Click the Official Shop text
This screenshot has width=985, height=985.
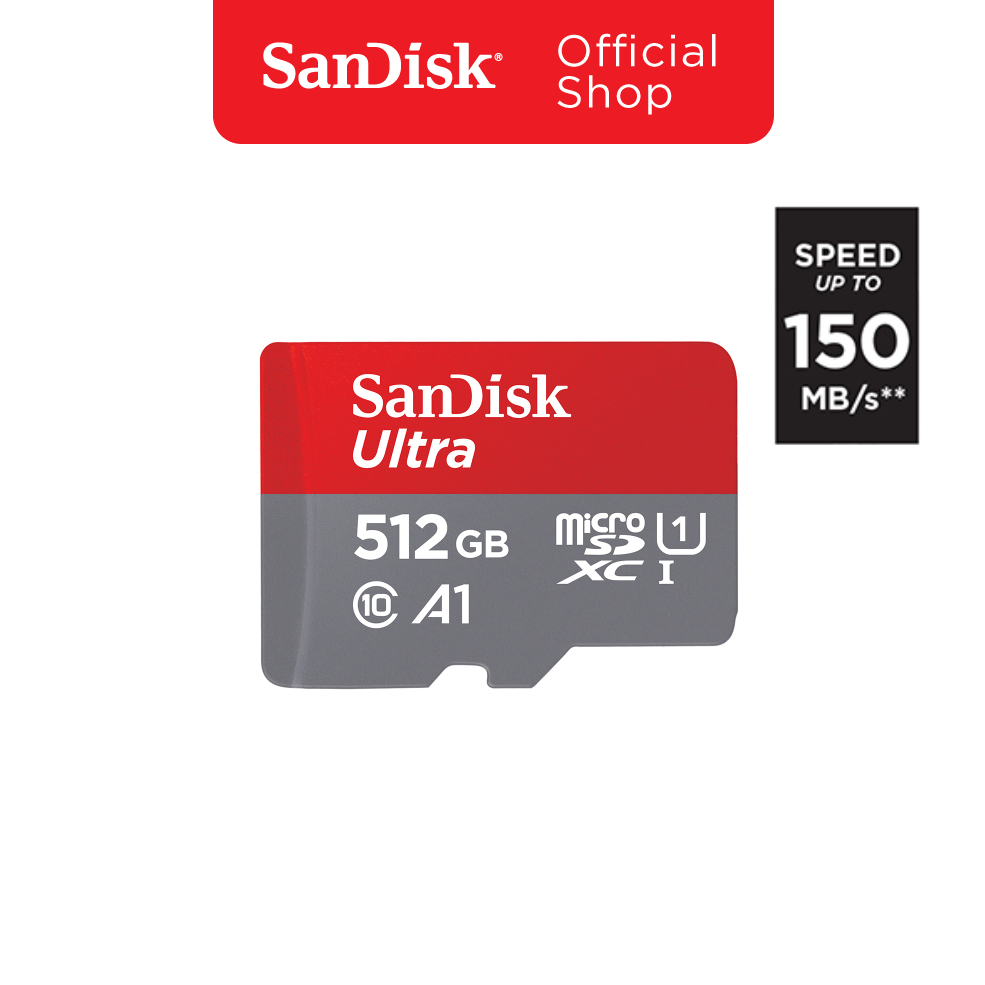pyautogui.click(x=637, y=72)
